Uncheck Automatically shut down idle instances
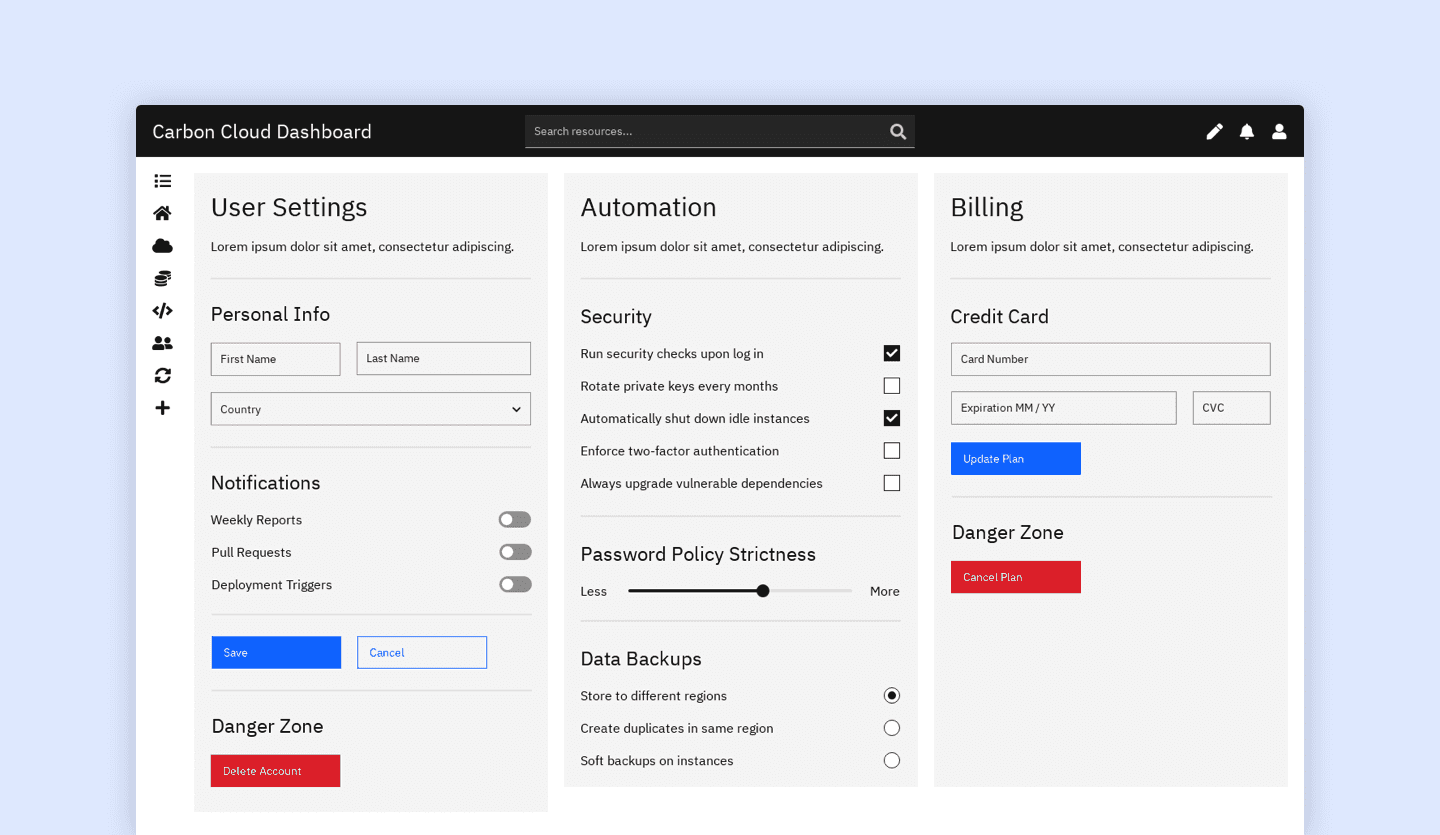The image size is (1440, 835). (892, 418)
